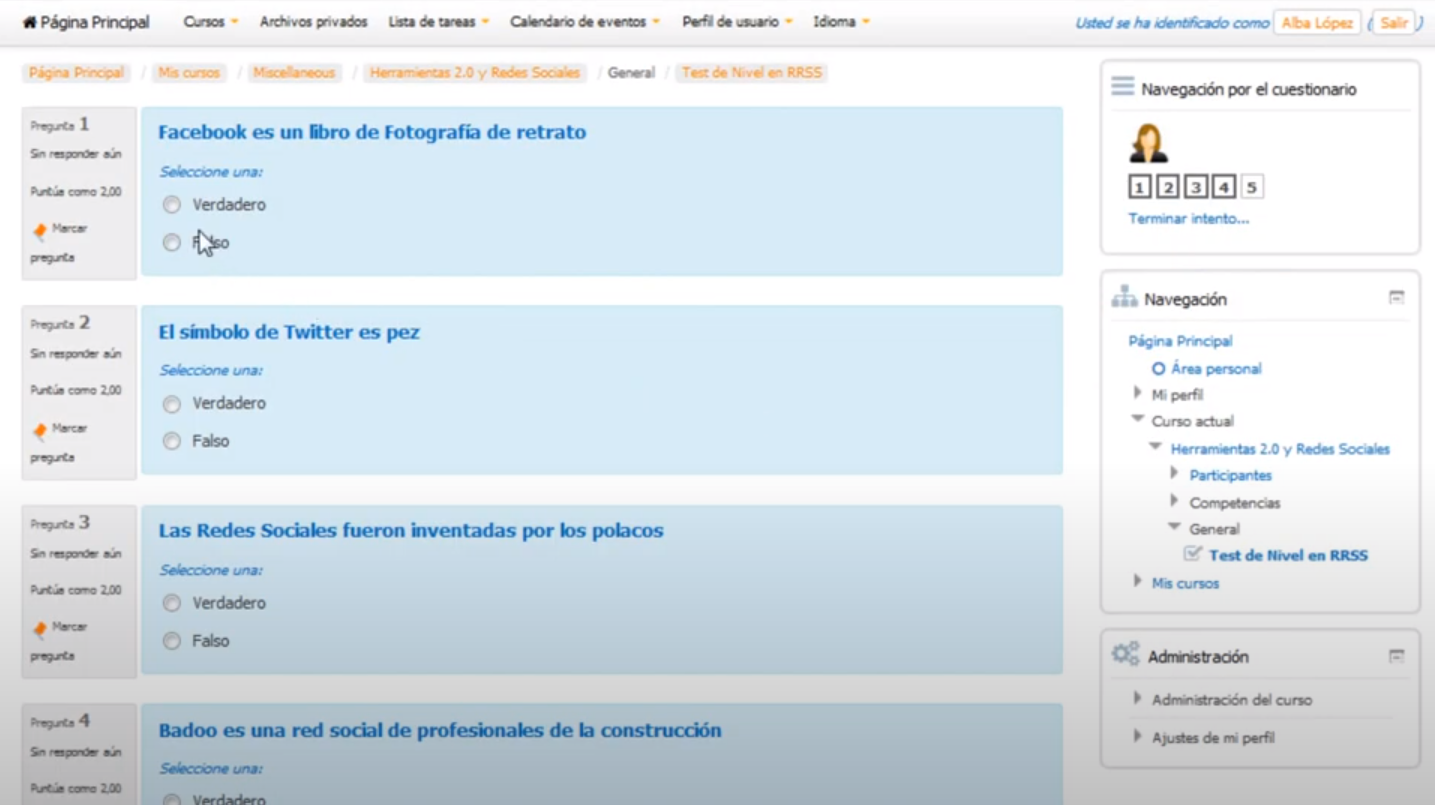This screenshot has width=1435, height=805.
Task: Open the Lista de tareas dropdown
Action: tap(438, 22)
